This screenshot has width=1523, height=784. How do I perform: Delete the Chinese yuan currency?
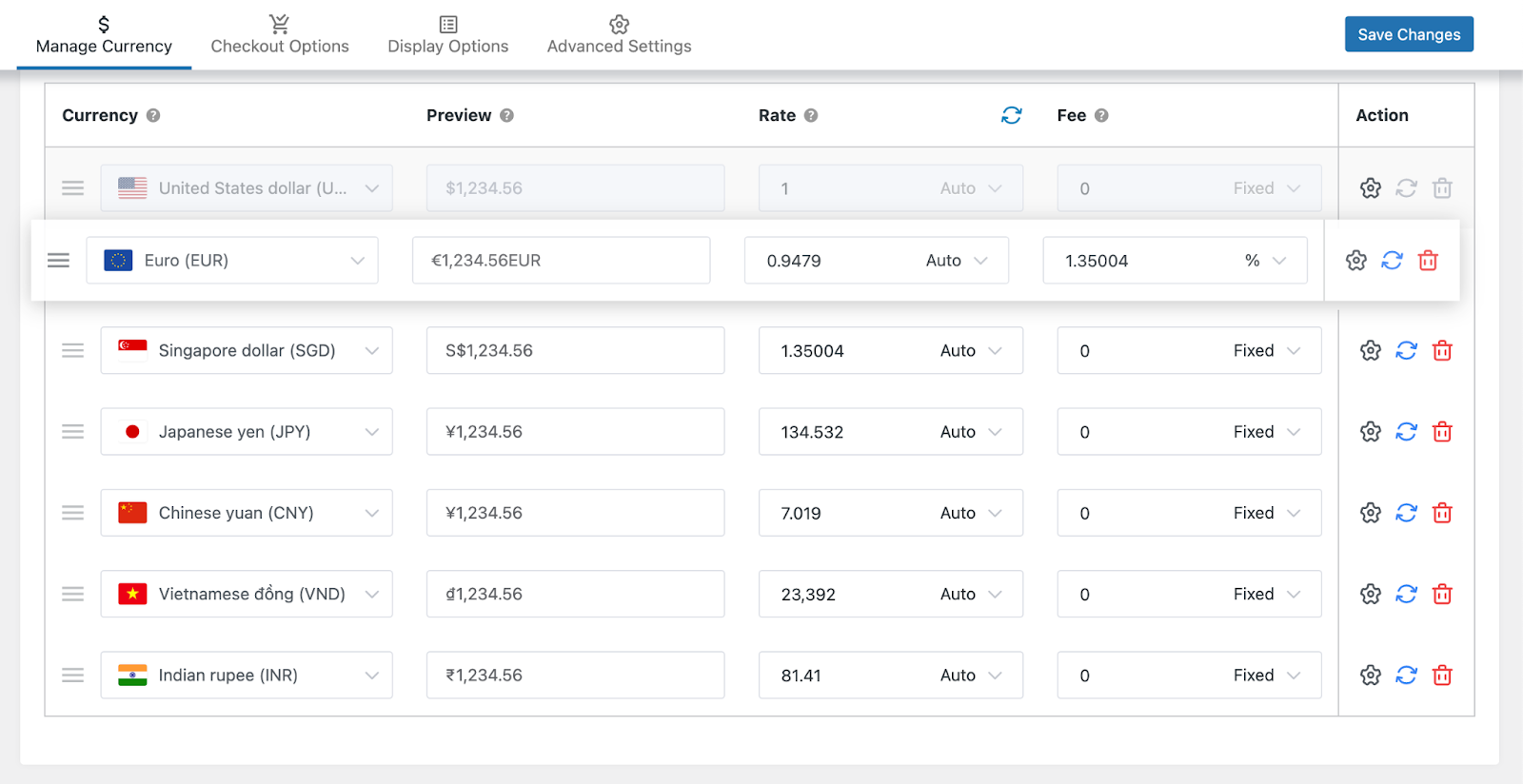1442,513
